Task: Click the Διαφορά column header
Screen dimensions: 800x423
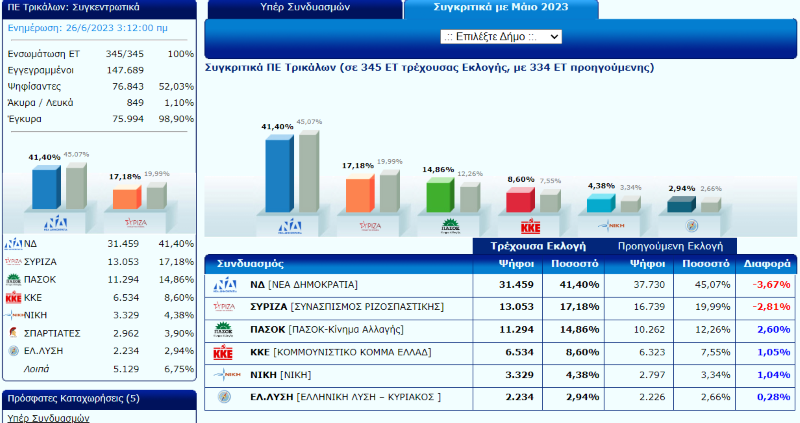Action: tap(768, 264)
